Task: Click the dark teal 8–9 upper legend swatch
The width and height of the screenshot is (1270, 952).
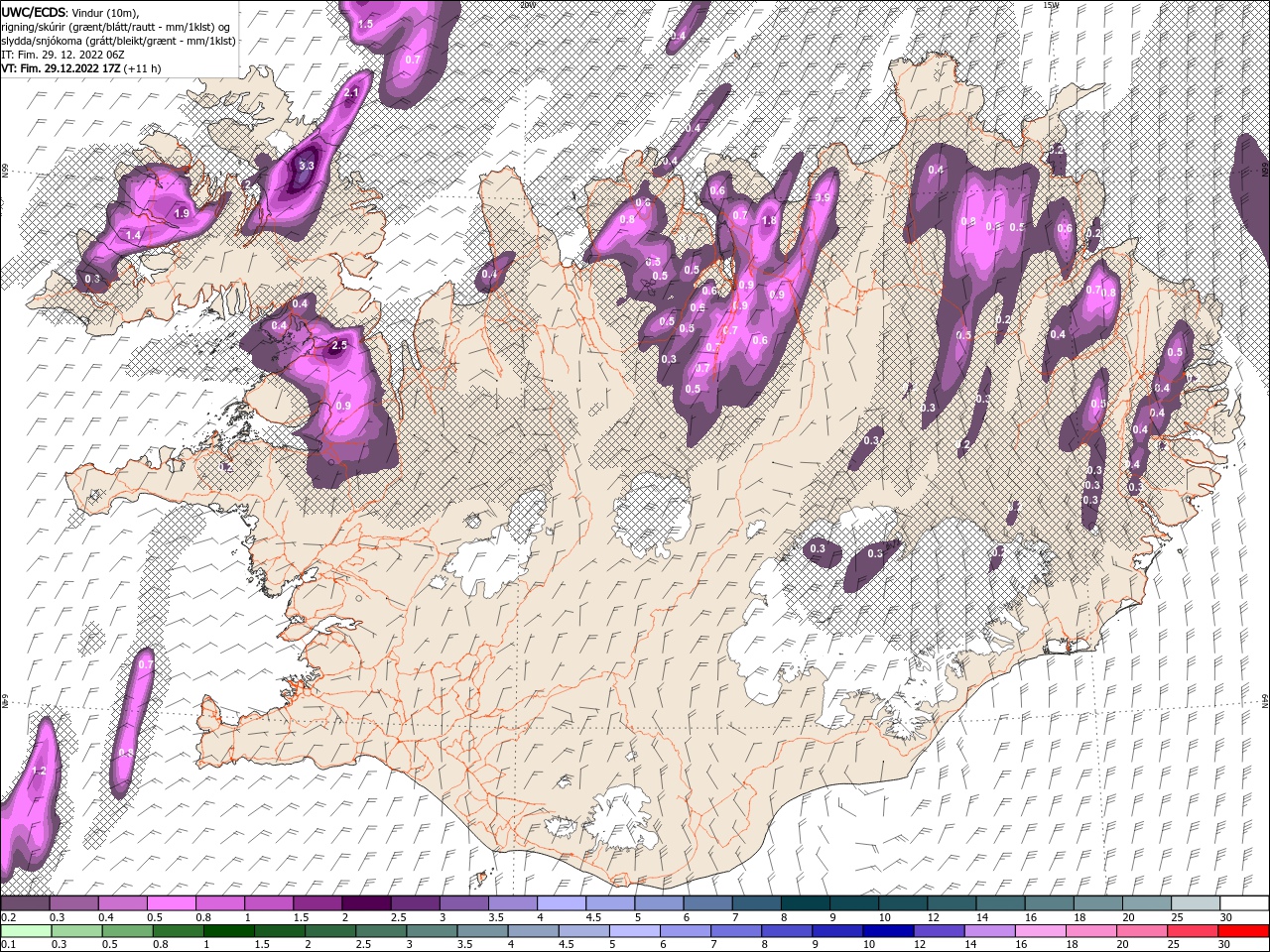Action: tap(805, 903)
